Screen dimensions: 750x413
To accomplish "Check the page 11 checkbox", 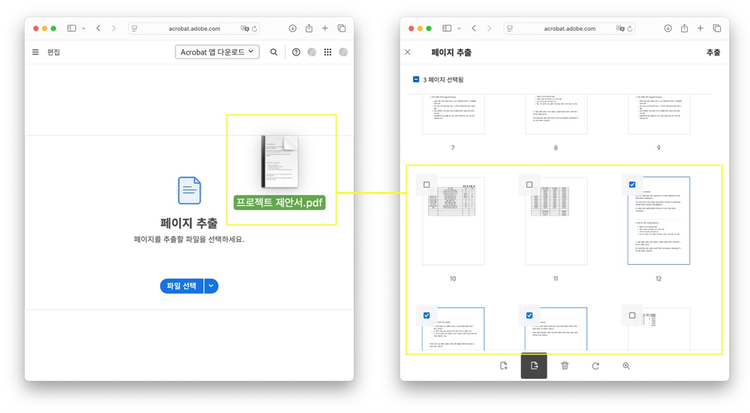I will click(529, 184).
